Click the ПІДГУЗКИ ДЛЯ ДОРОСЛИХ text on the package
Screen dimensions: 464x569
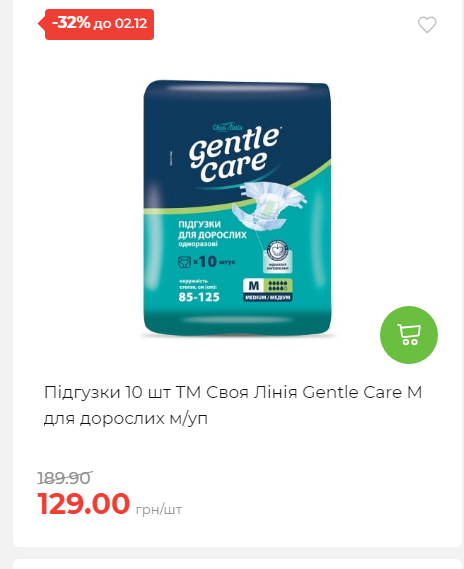(x=212, y=230)
